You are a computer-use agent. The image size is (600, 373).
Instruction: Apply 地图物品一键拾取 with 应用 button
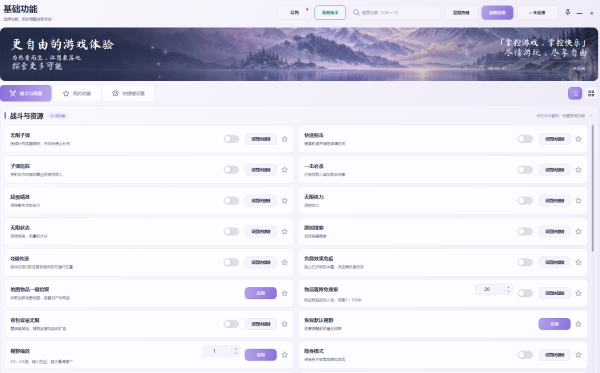(261, 293)
